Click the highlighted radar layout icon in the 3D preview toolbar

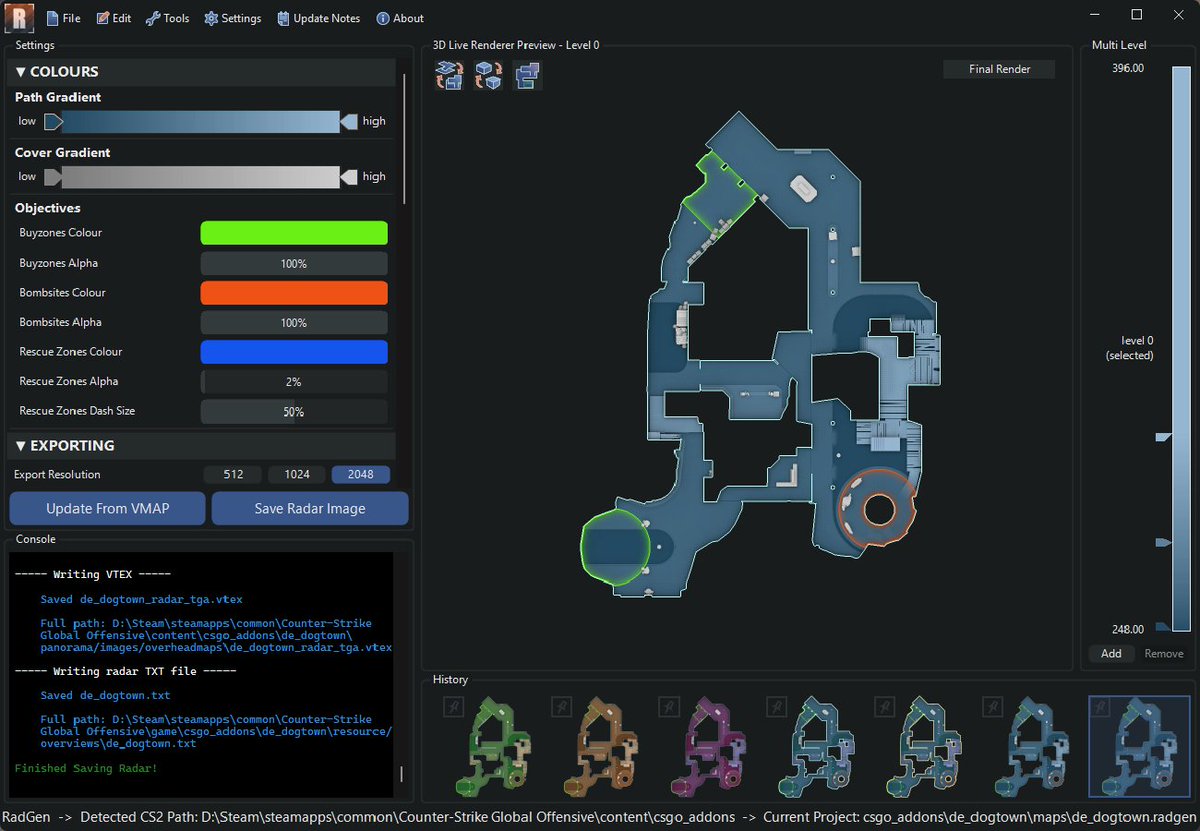[527, 75]
